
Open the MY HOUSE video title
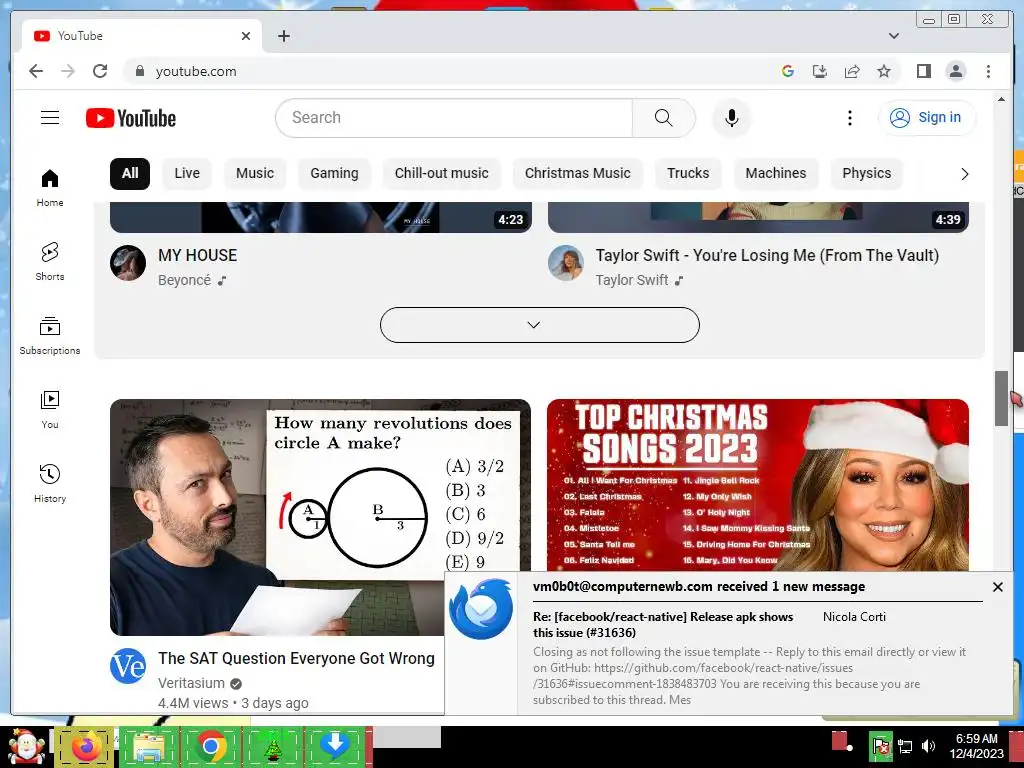click(x=197, y=255)
